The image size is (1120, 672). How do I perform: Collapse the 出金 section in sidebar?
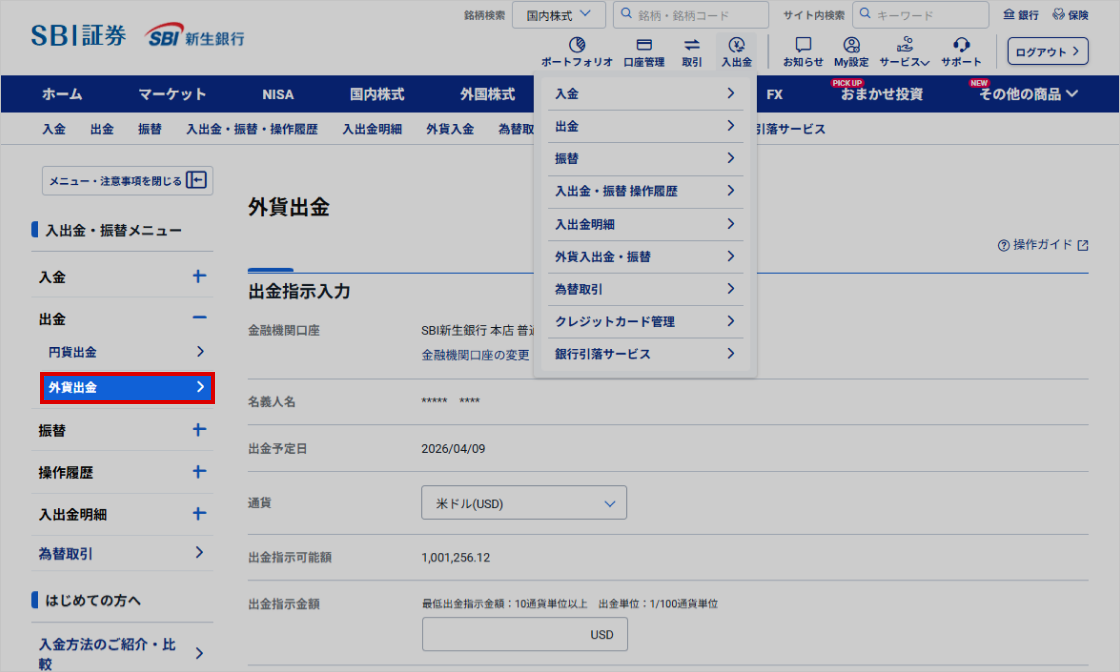pyautogui.click(x=199, y=318)
